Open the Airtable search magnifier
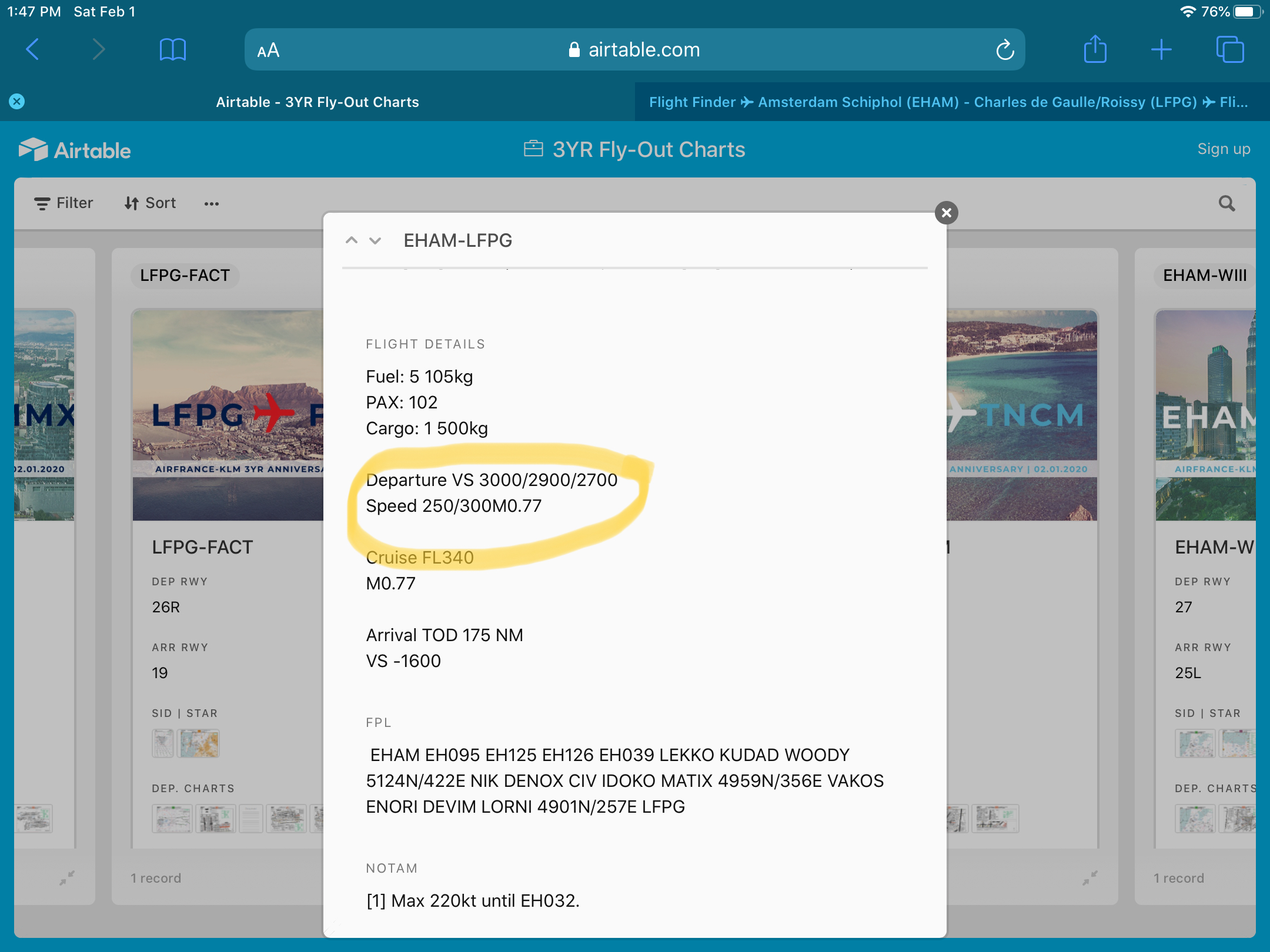This screenshot has height=952, width=1270. (1226, 203)
